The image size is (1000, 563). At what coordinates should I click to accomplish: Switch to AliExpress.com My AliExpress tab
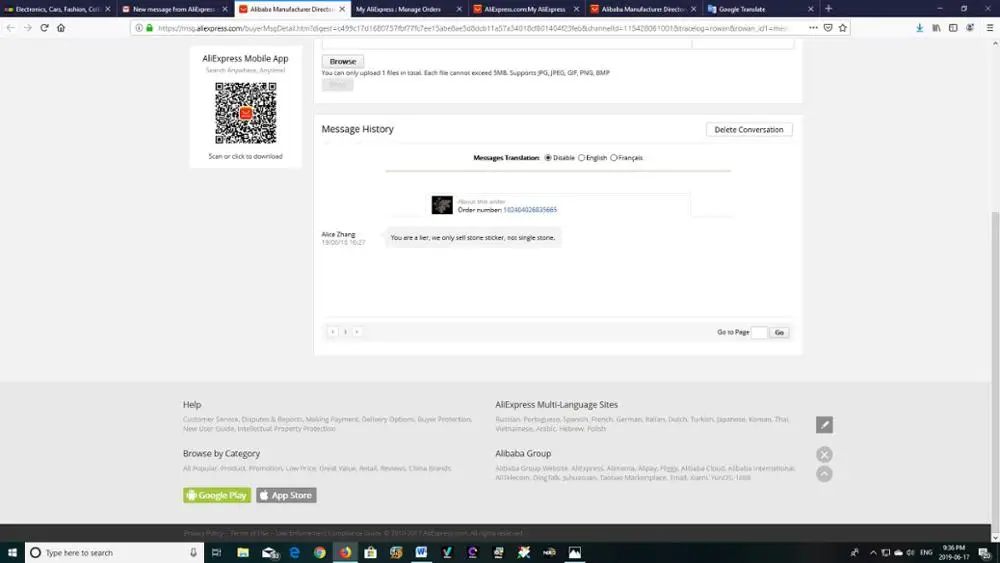(x=525, y=9)
